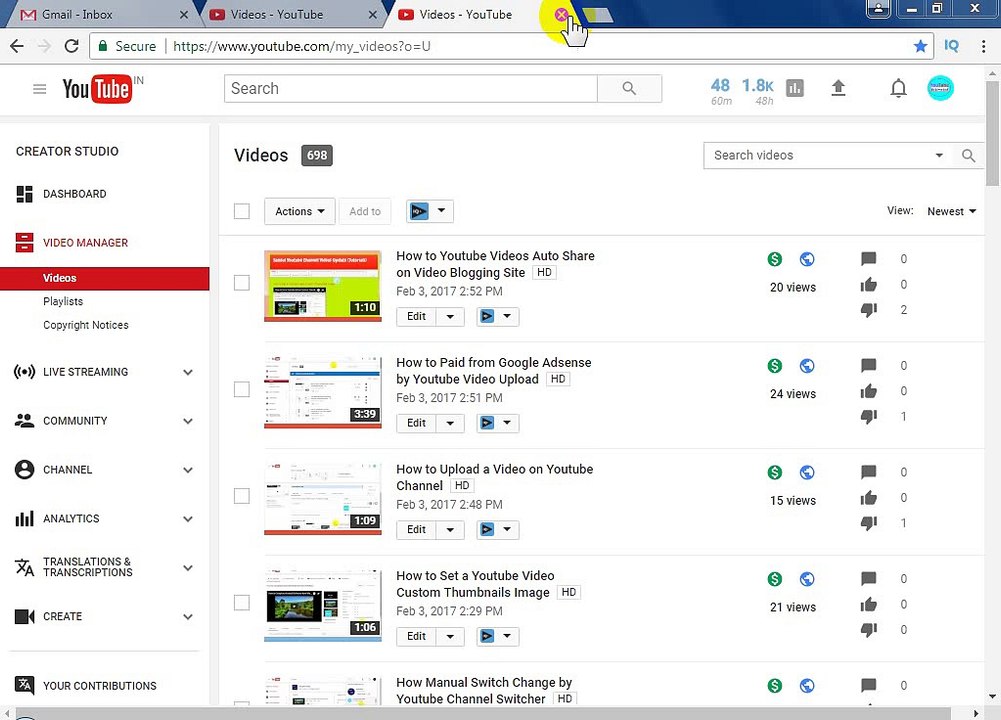Reload the current page
The height and width of the screenshot is (720, 1001).
click(72, 46)
